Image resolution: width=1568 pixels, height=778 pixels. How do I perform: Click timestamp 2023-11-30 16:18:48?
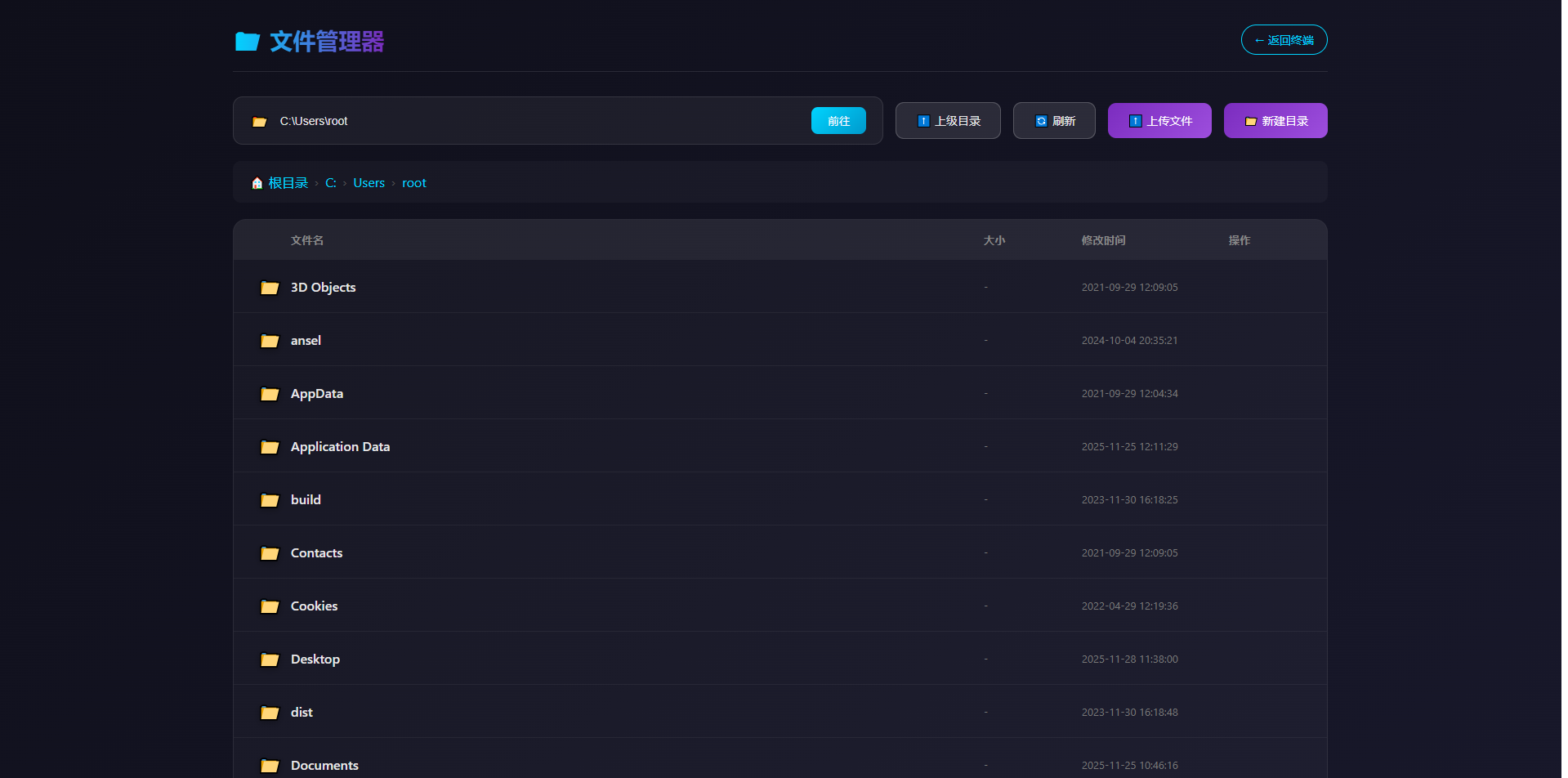click(x=1130, y=713)
